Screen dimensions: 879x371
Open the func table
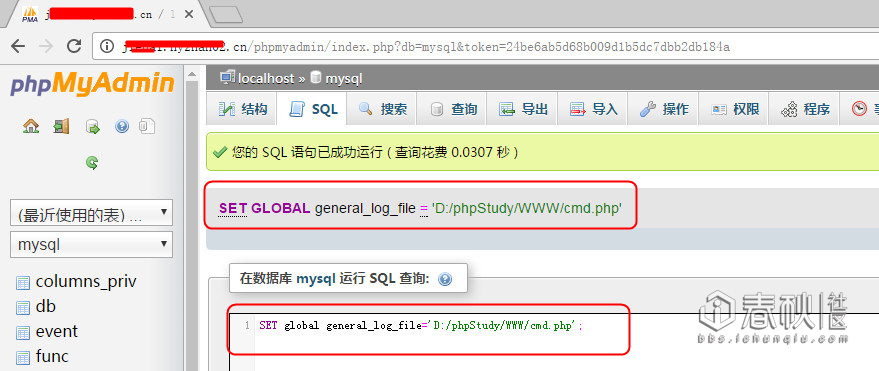(52, 356)
